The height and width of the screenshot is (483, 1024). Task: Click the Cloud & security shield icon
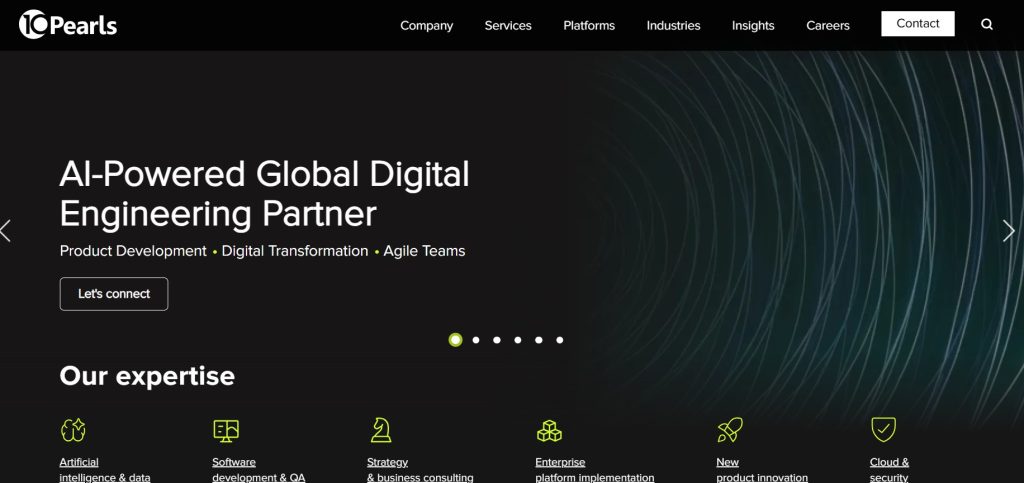tap(884, 429)
